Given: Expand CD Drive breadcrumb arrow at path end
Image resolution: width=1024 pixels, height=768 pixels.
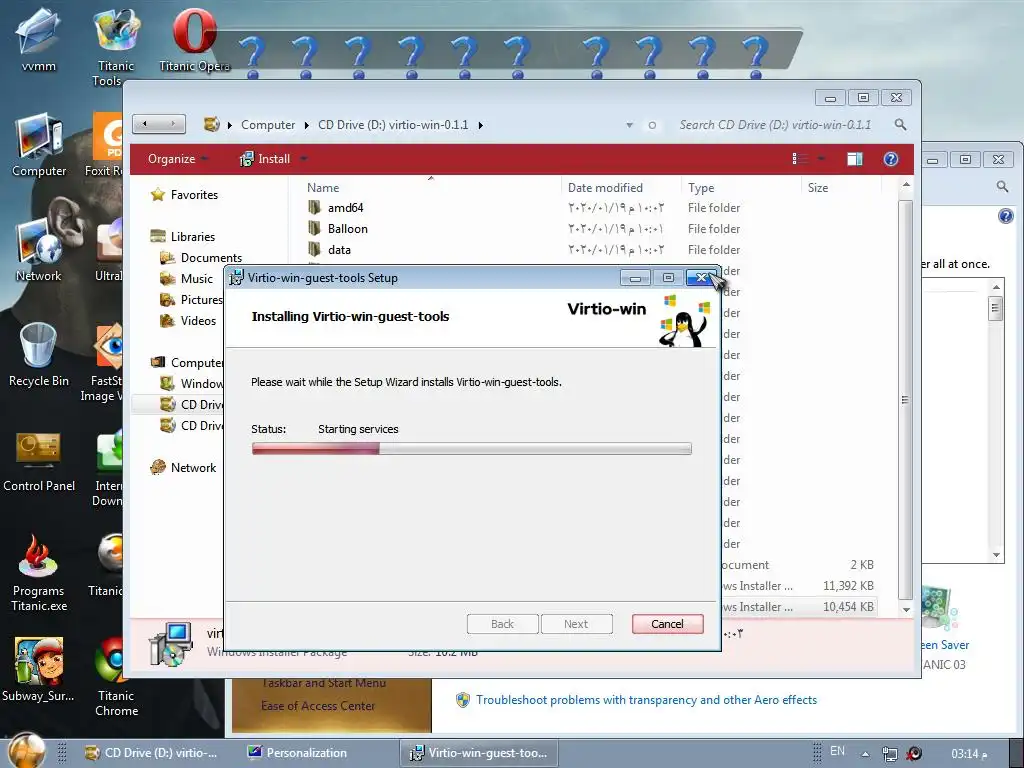Looking at the screenshot, I should (480, 125).
